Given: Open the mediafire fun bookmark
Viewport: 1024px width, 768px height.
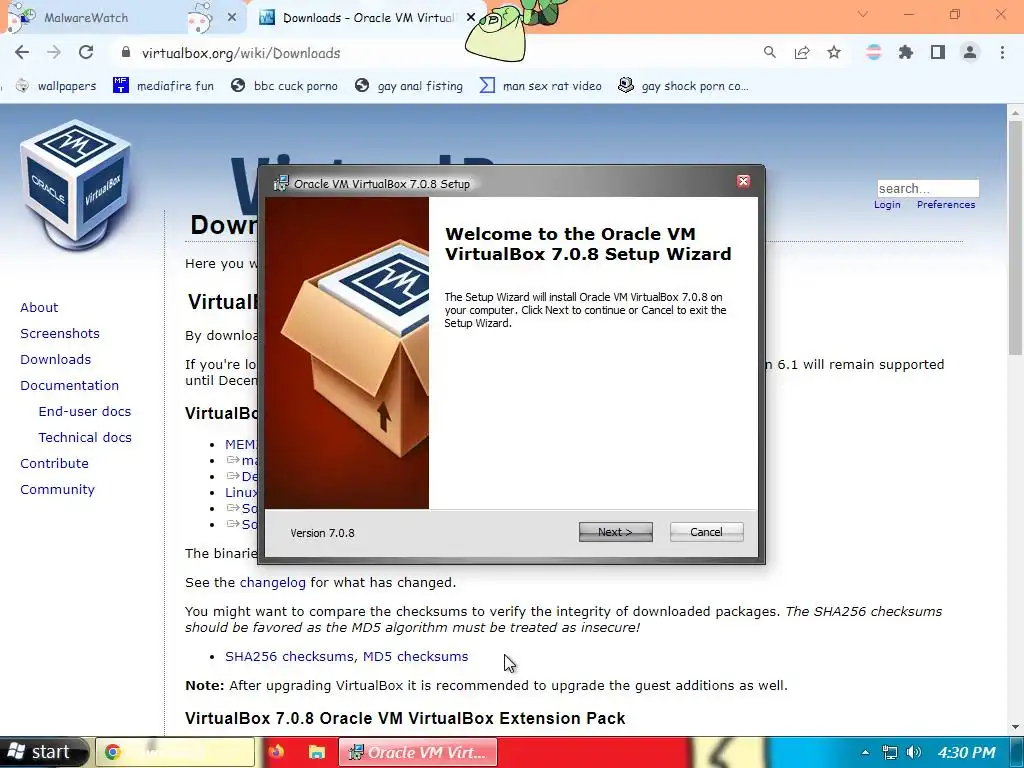Looking at the screenshot, I should point(163,86).
